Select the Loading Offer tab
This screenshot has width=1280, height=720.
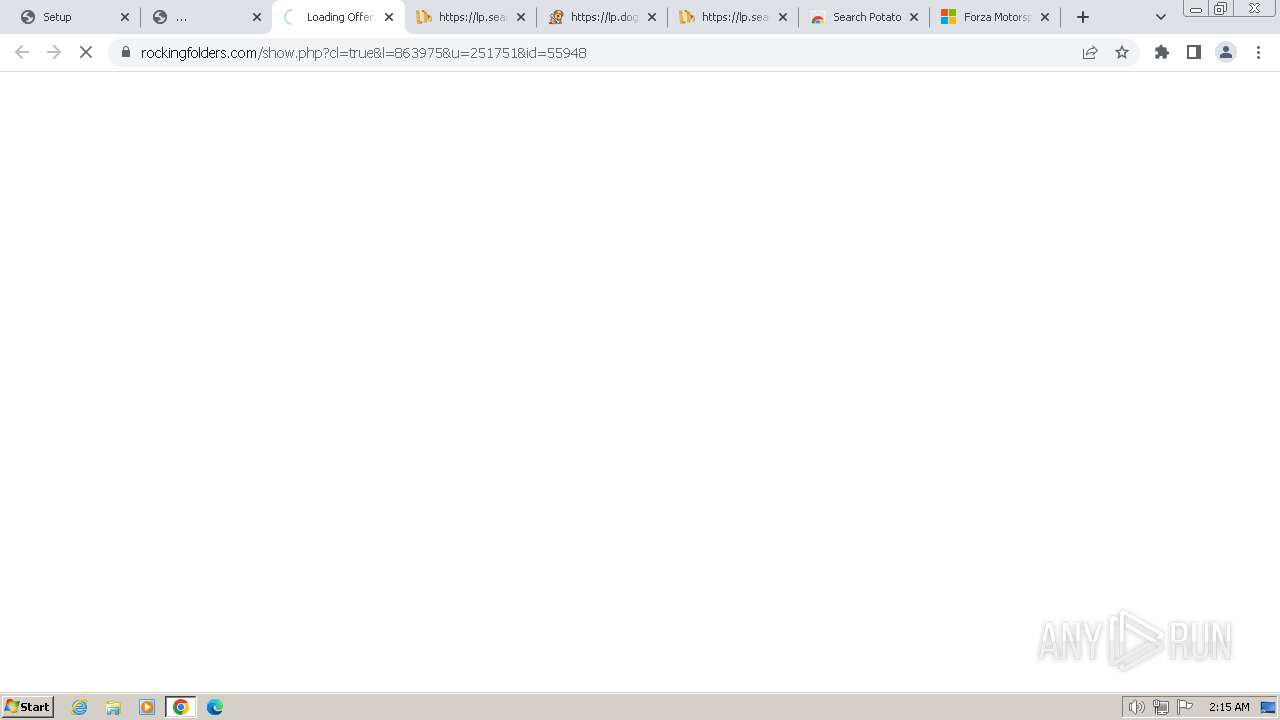(338, 17)
